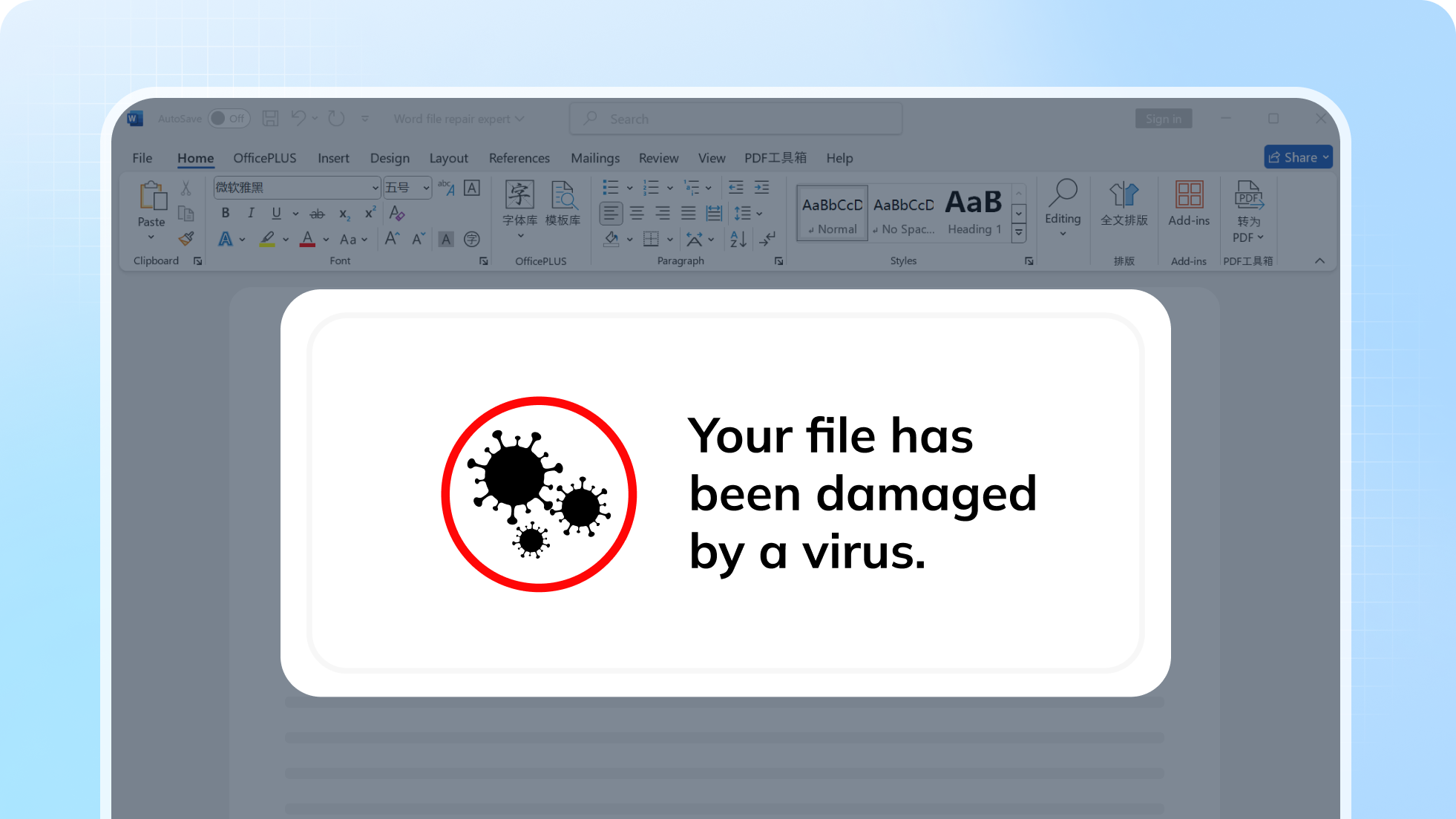Click the Format Painter brush icon
This screenshot has height=819, width=1456.
point(186,239)
